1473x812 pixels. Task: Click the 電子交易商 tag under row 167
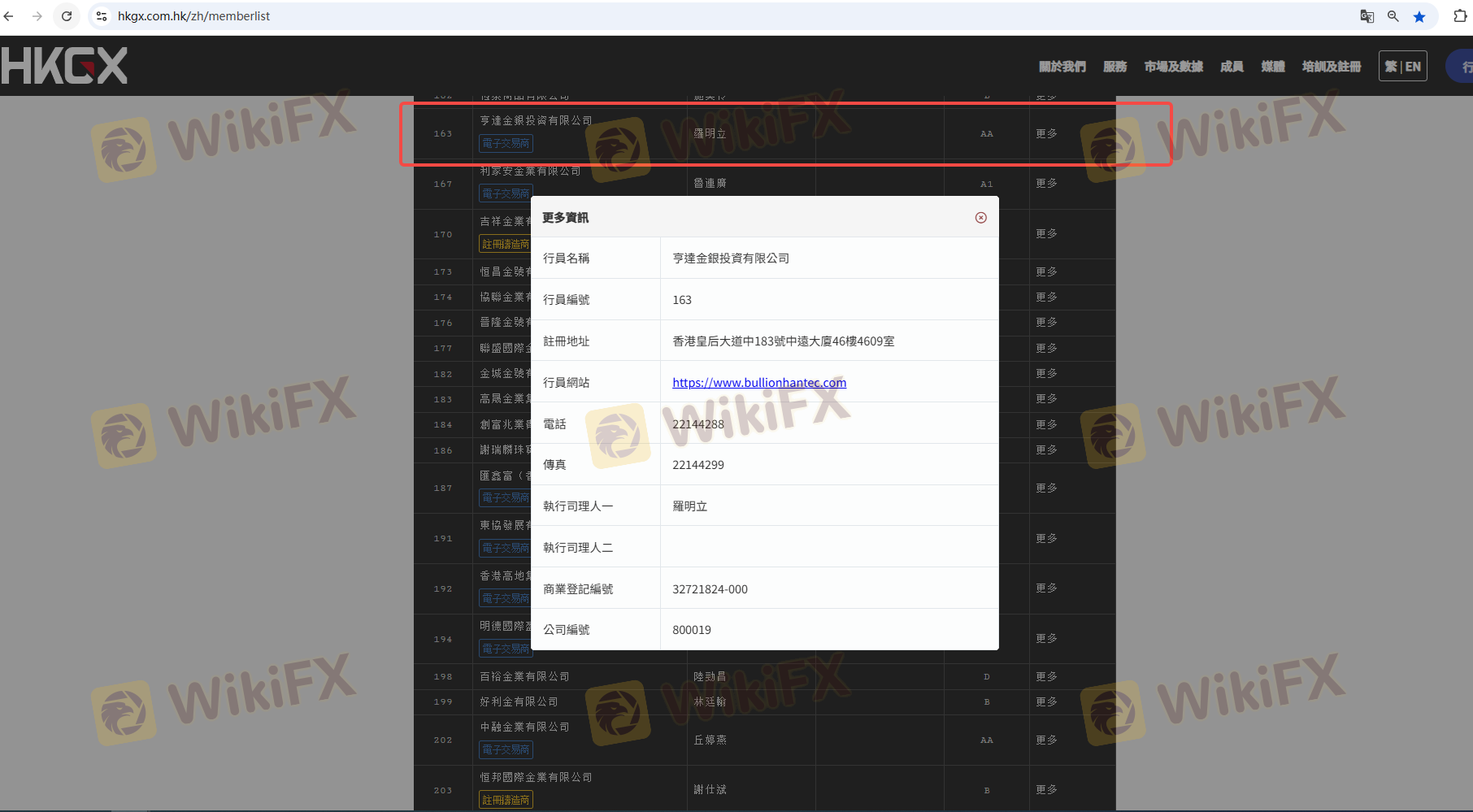(505, 193)
